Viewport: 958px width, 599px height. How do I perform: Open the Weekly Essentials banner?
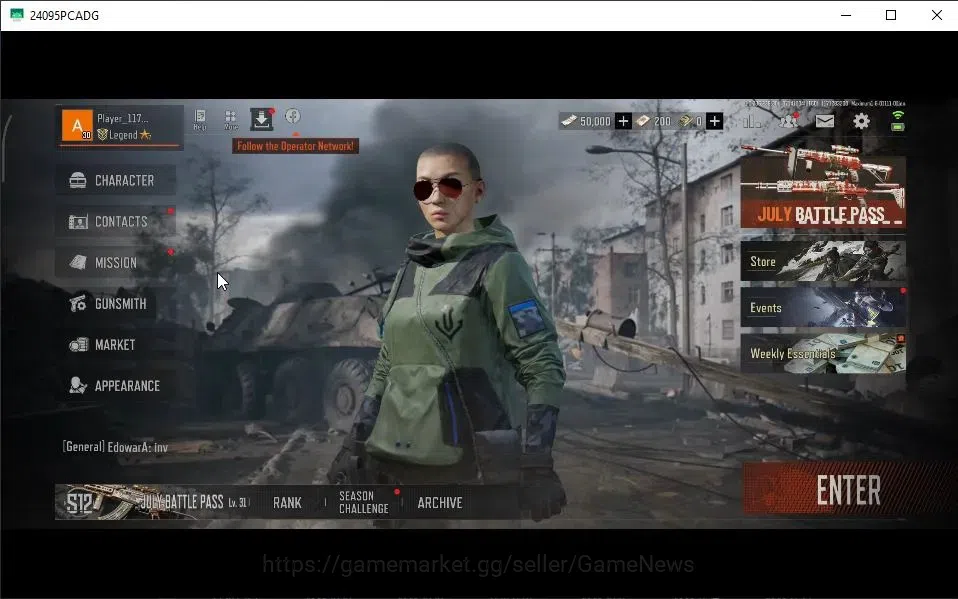point(823,353)
